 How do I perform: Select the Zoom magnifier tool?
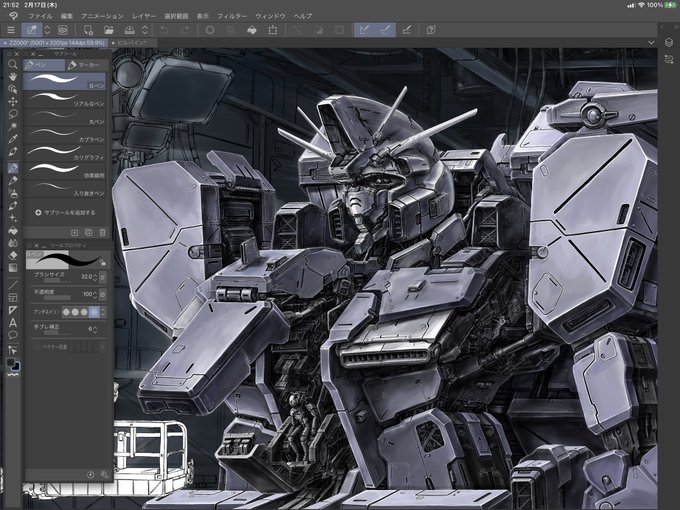point(13,65)
